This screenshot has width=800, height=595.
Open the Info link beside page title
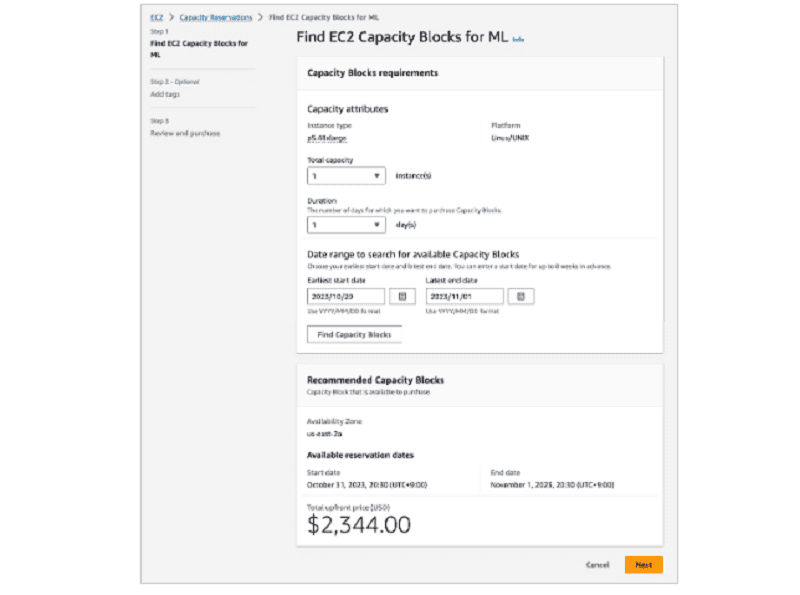click(x=518, y=39)
